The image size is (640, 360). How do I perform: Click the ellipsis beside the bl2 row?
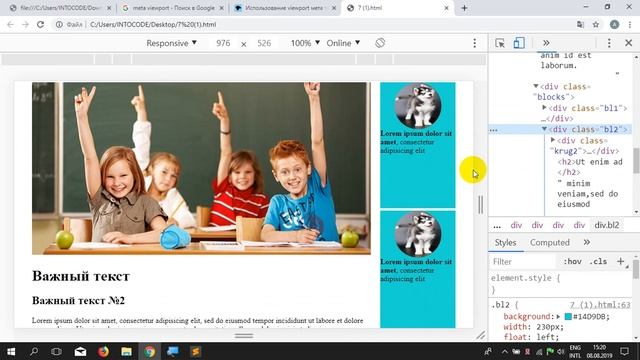(494, 130)
